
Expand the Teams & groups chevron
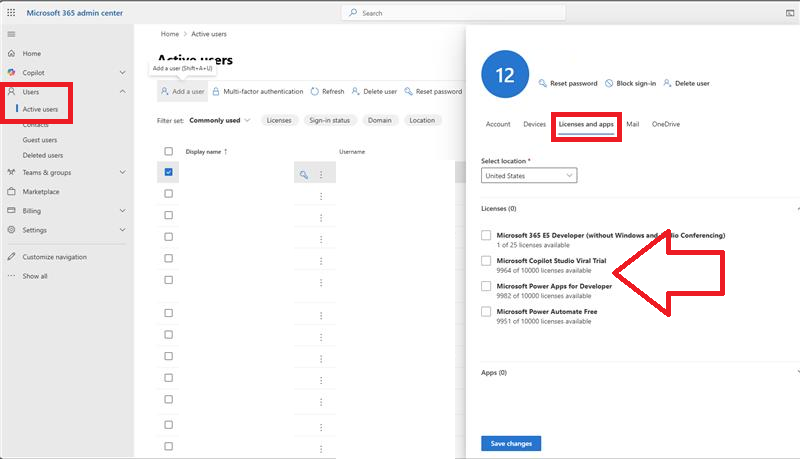122,172
